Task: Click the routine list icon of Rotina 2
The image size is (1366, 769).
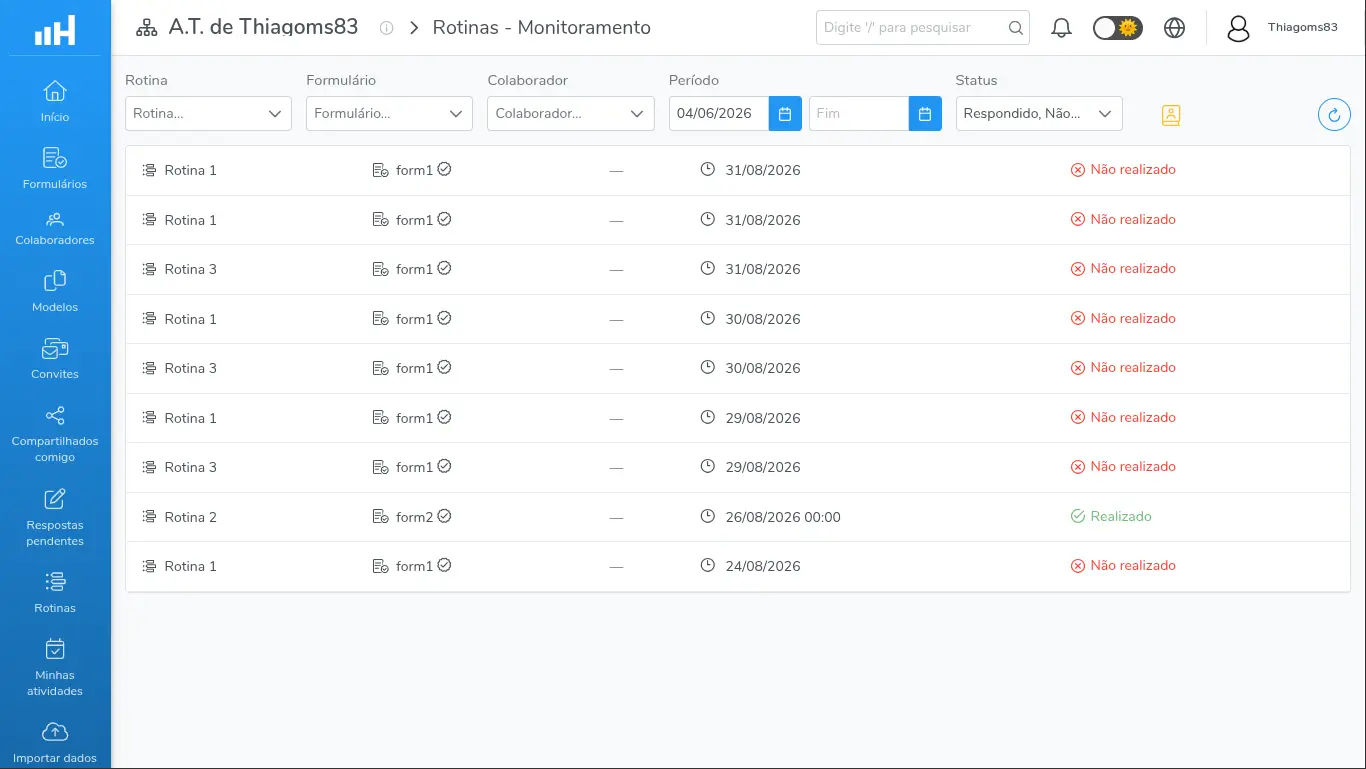Action: click(x=149, y=517)
